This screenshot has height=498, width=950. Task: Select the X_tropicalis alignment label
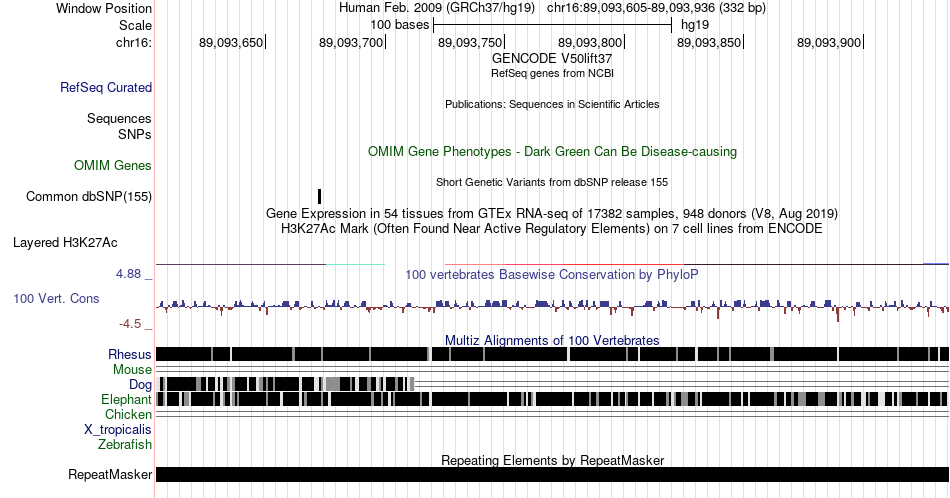pos(118,430)
